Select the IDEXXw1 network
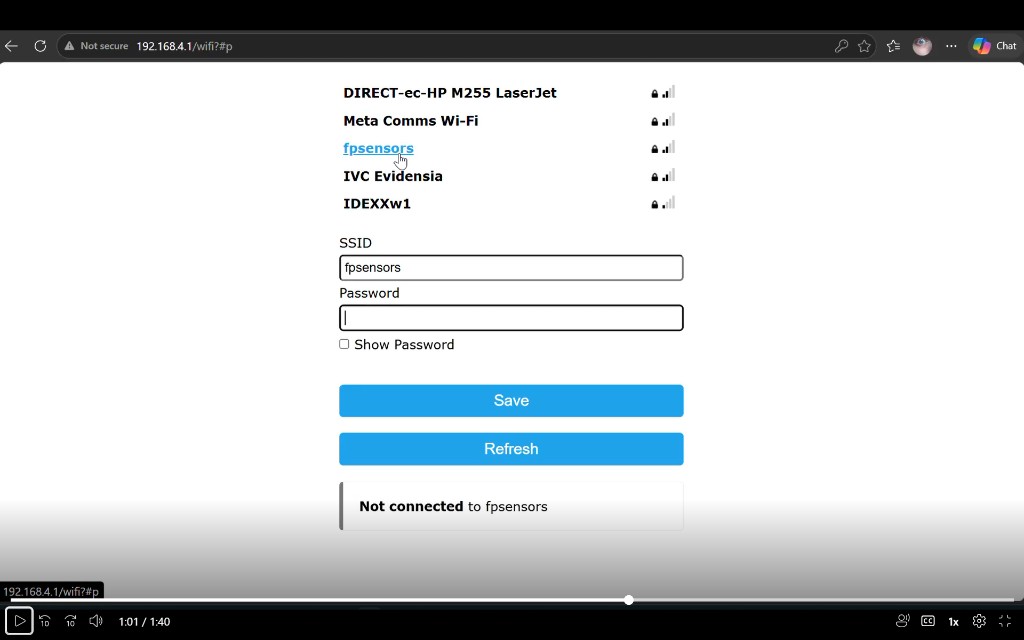The image size is (1024, 640). point(377,204)
